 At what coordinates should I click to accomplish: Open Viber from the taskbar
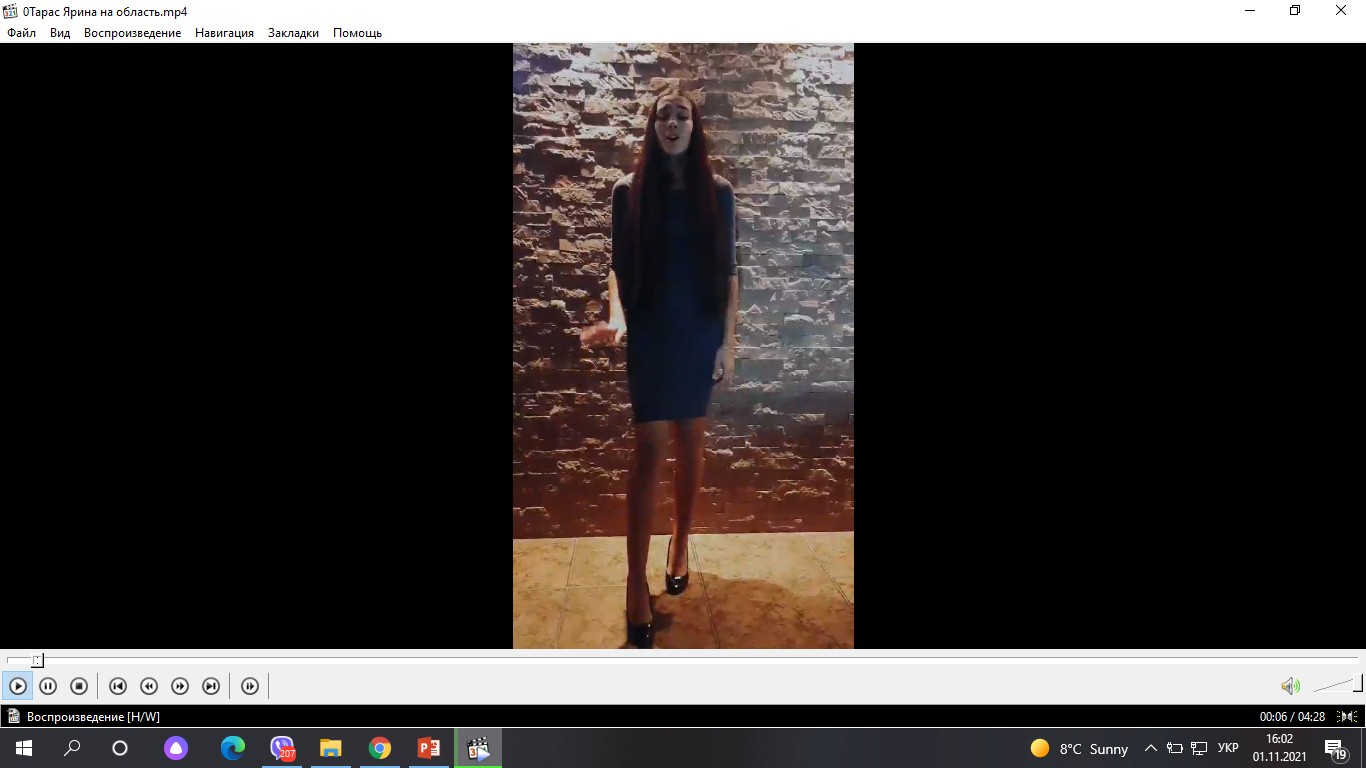(282, 748)
